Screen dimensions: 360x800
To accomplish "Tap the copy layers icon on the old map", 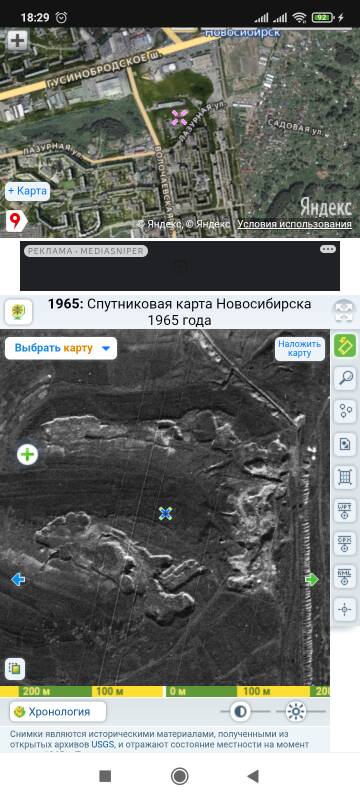I will pyautogui.click(x=15, y=668).
